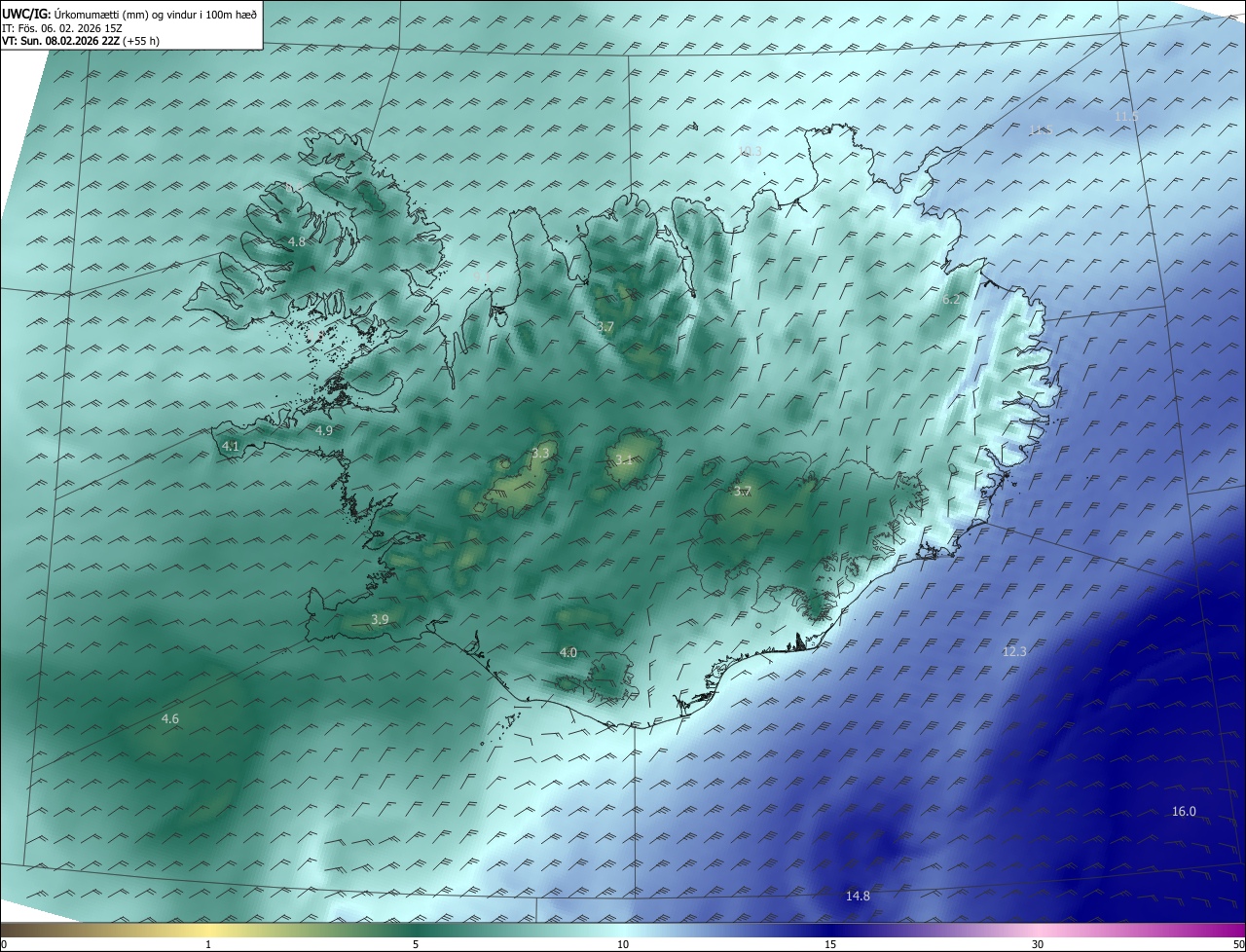Click the VT Sun. 08.02.2026 22Z line
This screenshot has height=952, width=1246.
[x=81, y=41]
